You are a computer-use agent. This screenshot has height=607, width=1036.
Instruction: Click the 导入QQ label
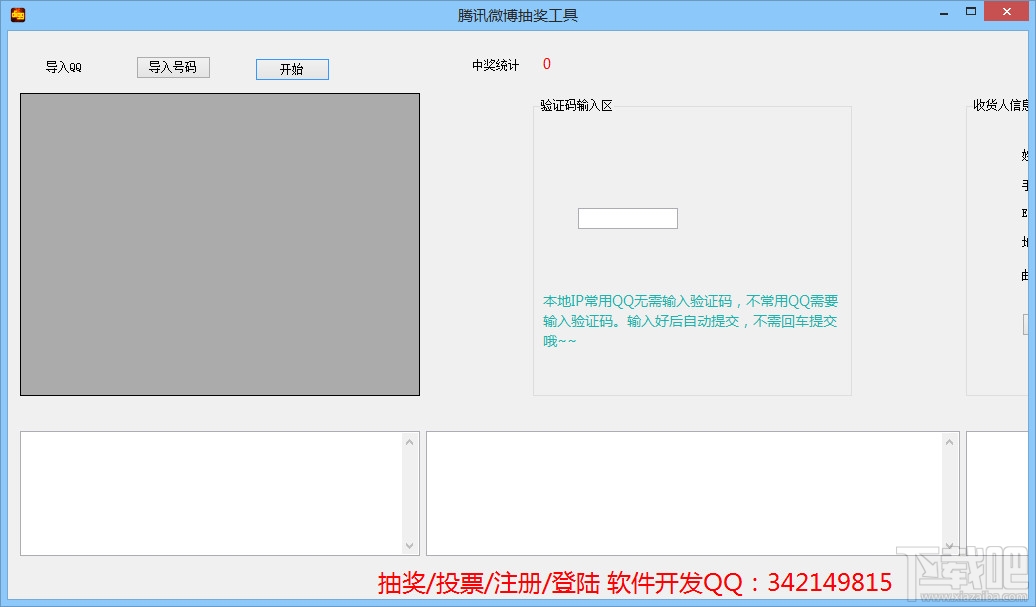63,67
